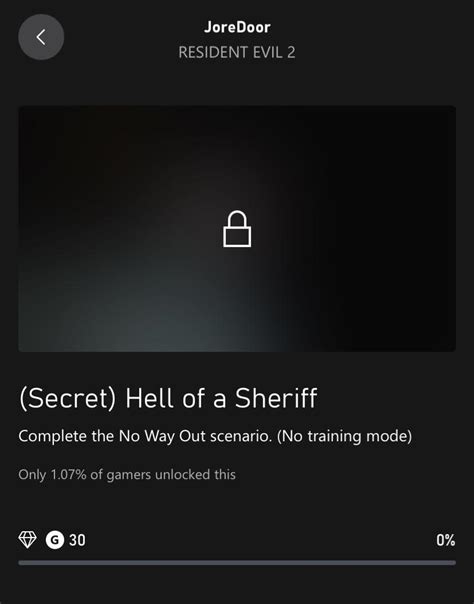Screen dimensions: 474x604
Task: Go back using the chevron arrow button
Action: pos(41,37)
